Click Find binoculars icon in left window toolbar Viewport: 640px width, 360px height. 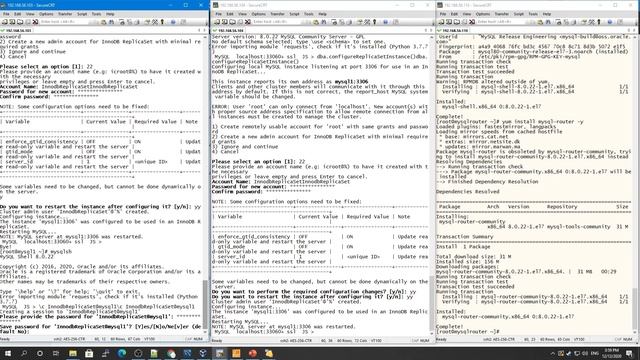coord(111,22)
